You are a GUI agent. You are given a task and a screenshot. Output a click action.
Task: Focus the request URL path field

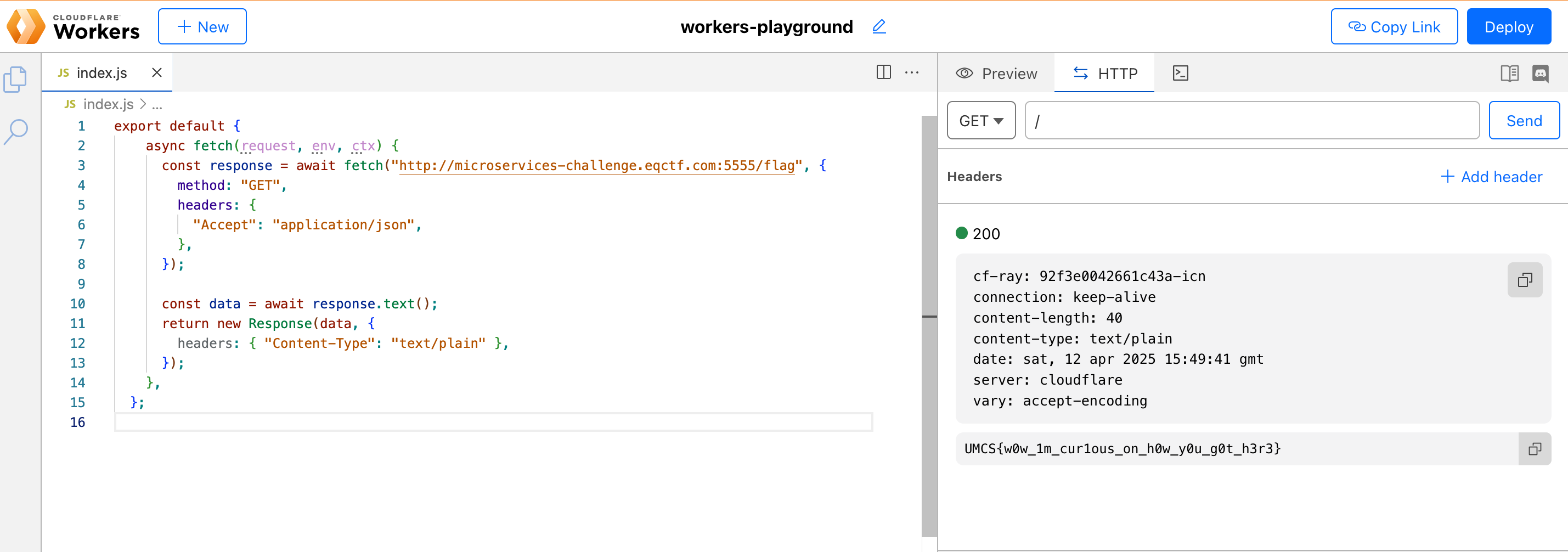(x=1252, y=121)
